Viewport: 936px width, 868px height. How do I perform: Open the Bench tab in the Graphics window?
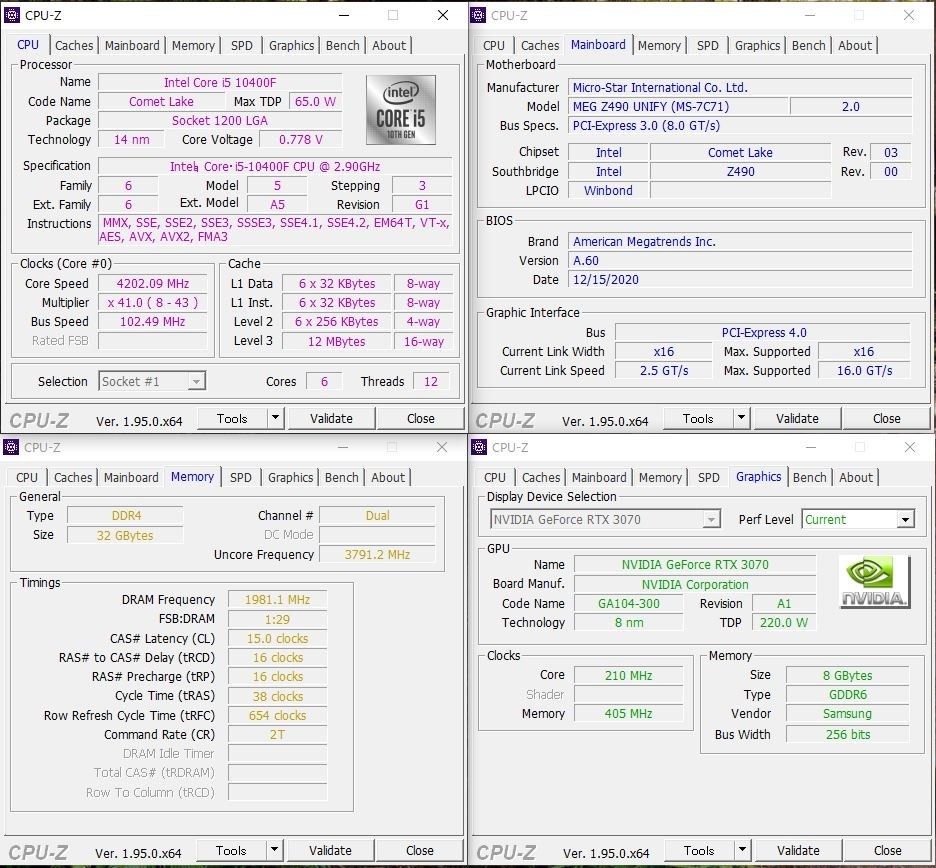point(809,478)
